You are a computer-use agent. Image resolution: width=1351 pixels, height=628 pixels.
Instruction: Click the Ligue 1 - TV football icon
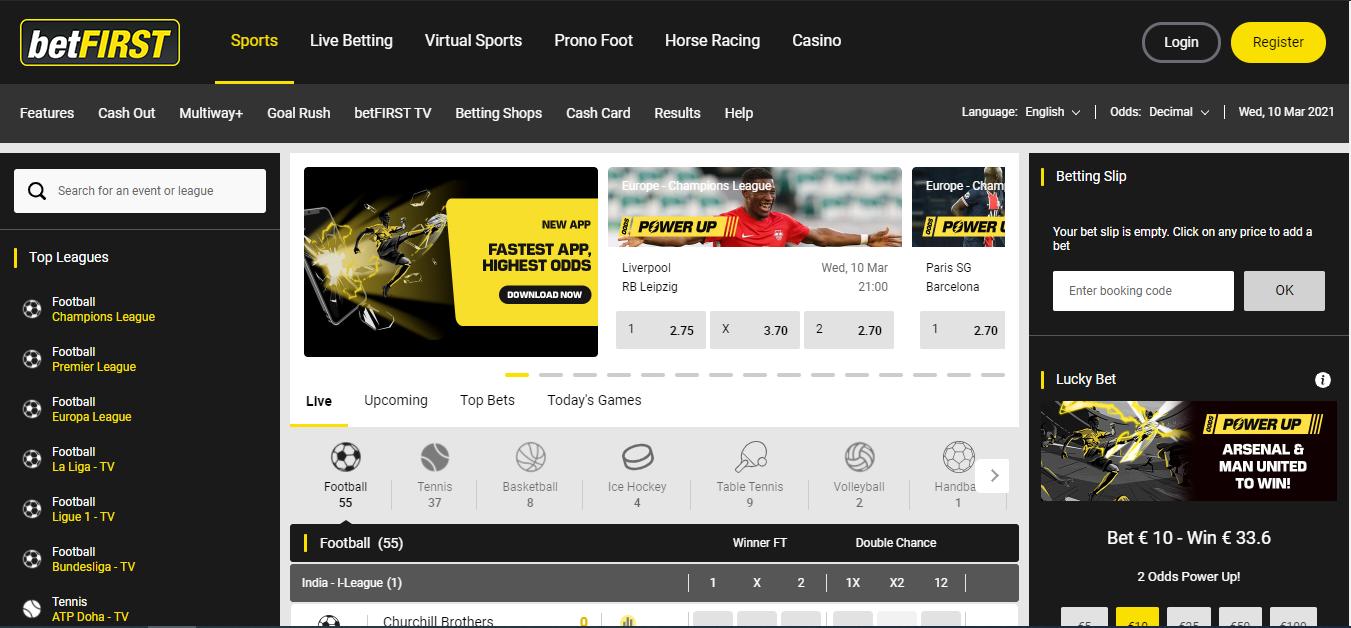point(32,509)
